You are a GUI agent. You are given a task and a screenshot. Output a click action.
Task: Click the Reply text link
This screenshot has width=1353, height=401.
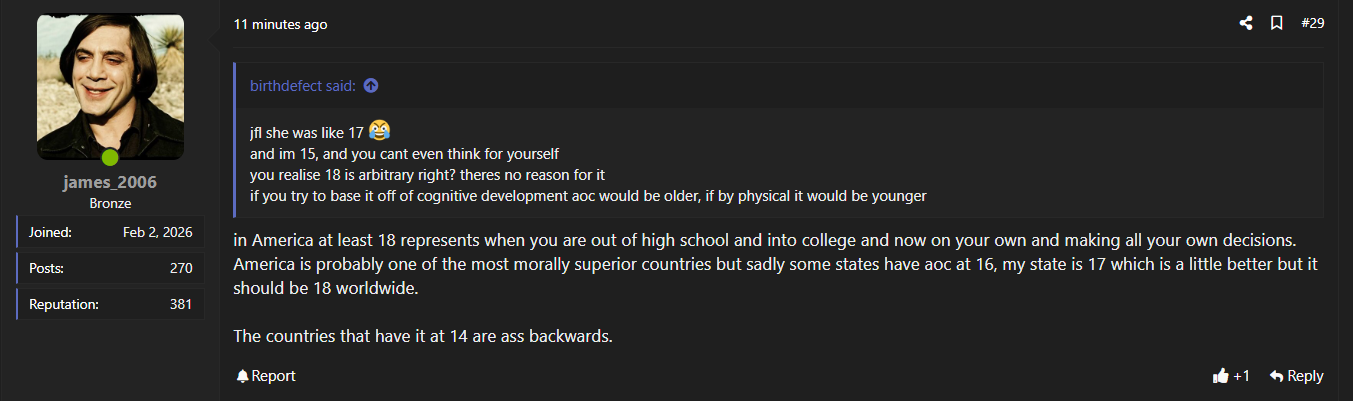pos(1305,376)
